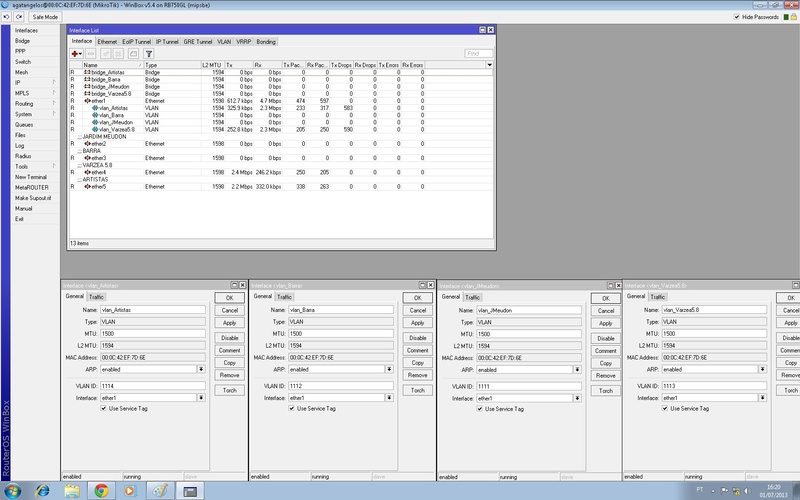Click Cancel in the vlan_JMeudon window
Viewport: 800px width, 500px height.
606,311
